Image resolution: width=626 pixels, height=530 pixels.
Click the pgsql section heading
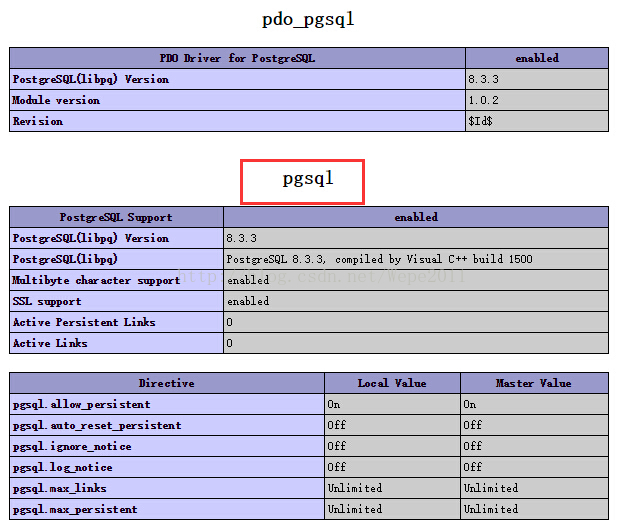(x=308, y=178)
